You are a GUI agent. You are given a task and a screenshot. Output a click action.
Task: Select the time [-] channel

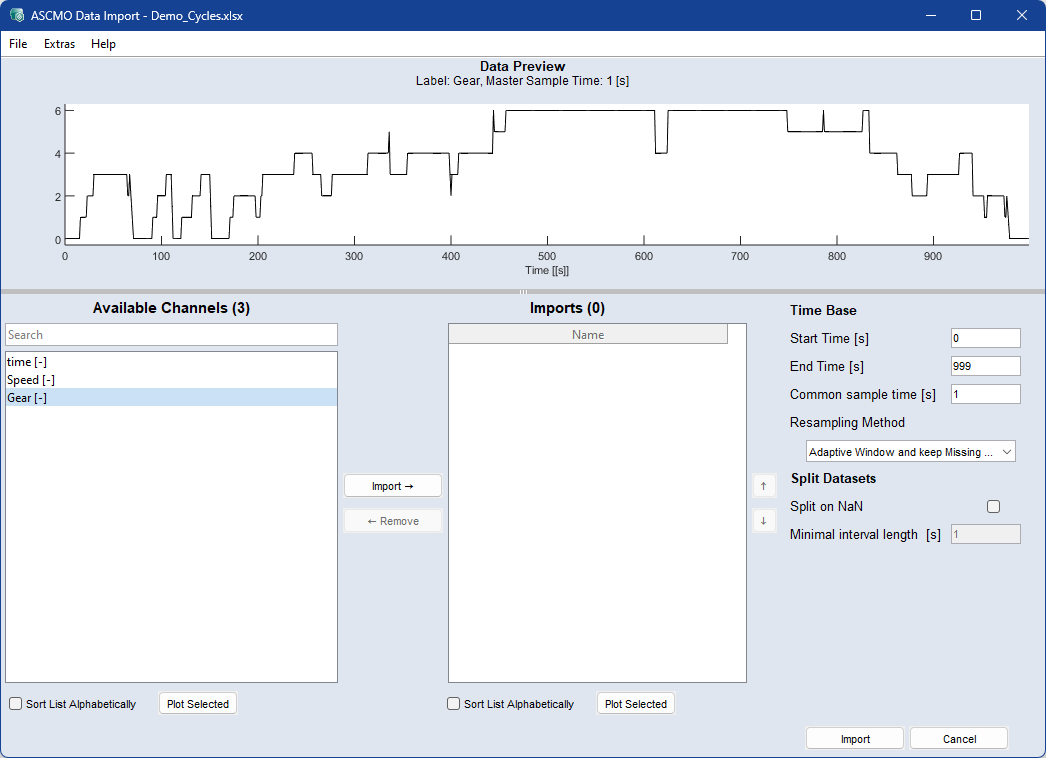tap(26, 362)
